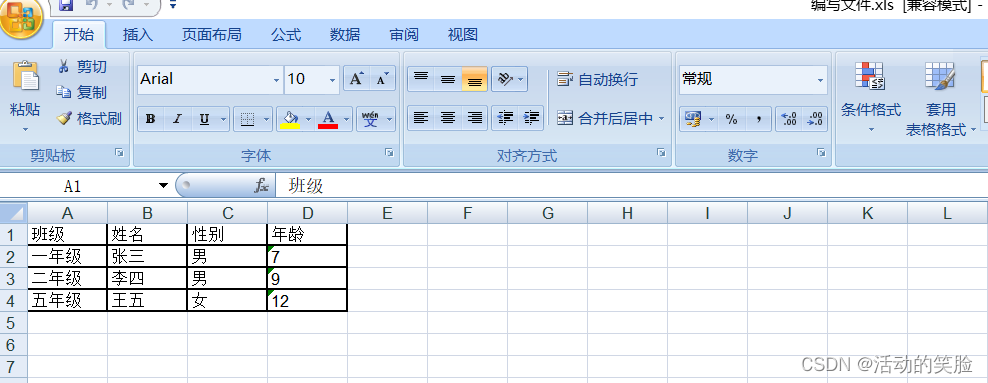Increase indent icon

click(531, 118)
